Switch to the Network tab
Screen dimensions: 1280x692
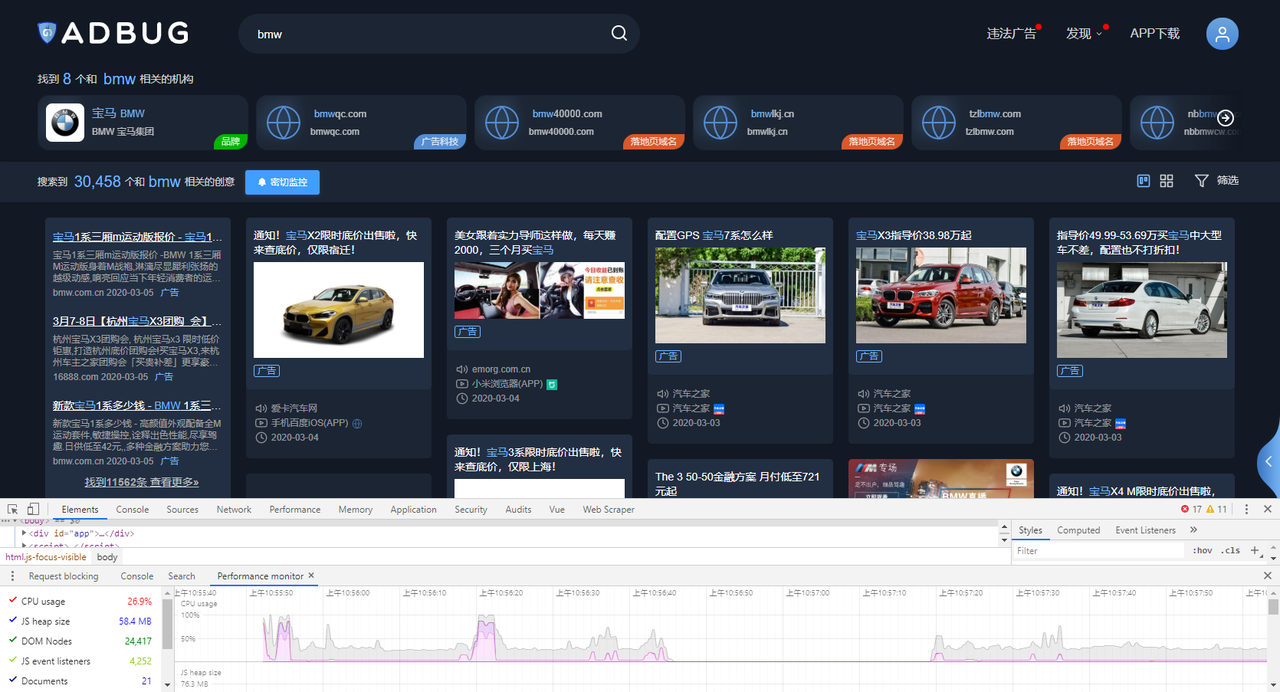click(x=234, y=509)
